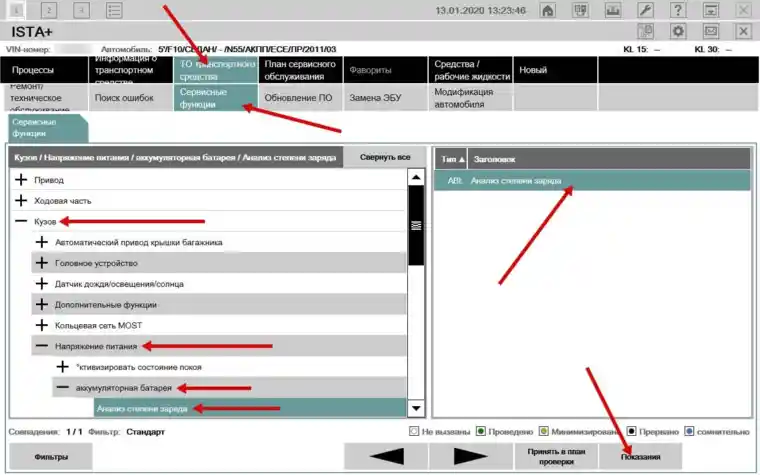This screenshot has height=475, width=760.
Task: Click the numbered 1 icon at top left
Action: [16, 10]
